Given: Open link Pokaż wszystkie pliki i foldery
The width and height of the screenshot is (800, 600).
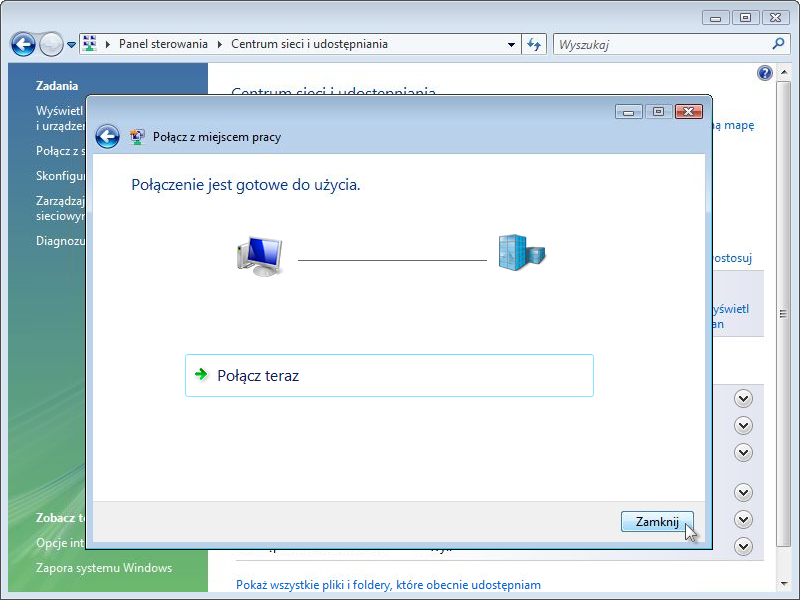Looking at the screenshot, I should (x=388, y=584).
